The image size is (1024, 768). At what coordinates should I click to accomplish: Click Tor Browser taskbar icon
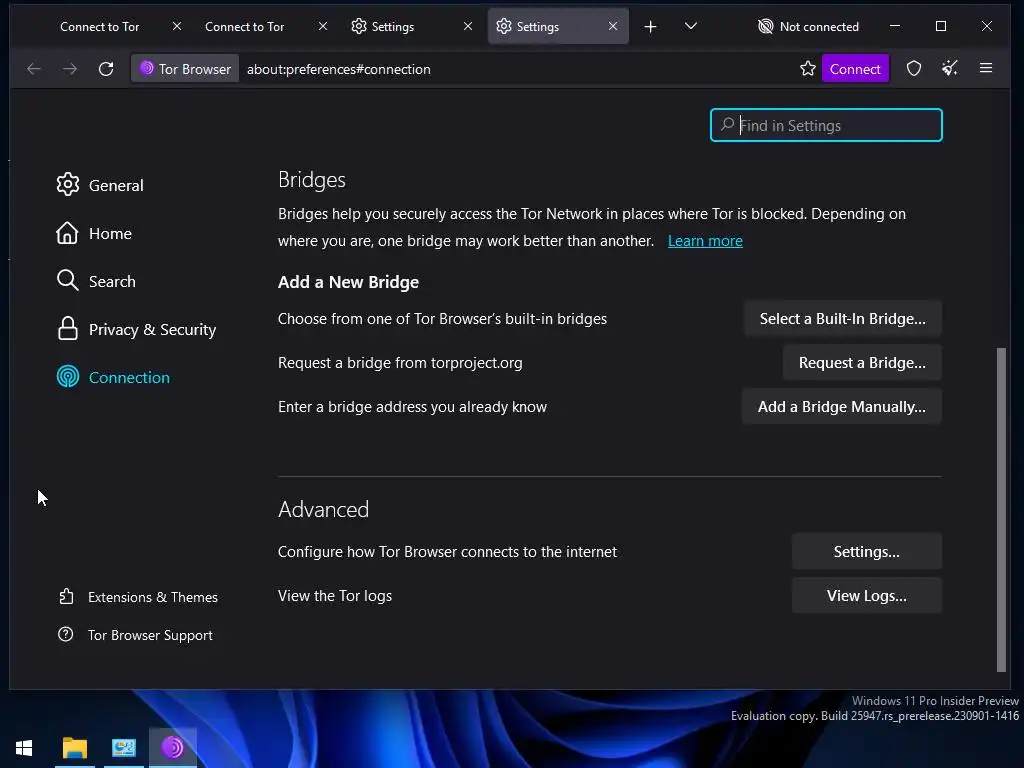(x=172, y=748)
